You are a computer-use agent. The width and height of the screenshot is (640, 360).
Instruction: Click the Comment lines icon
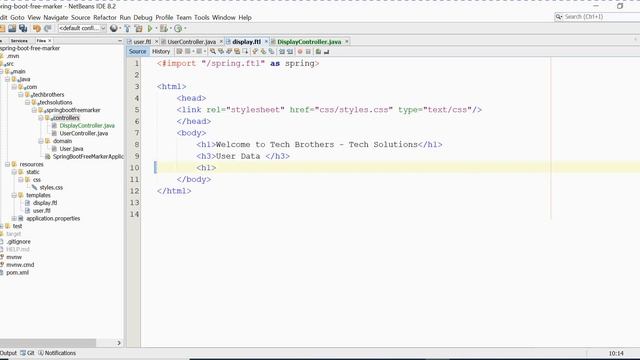coord(318,51)
